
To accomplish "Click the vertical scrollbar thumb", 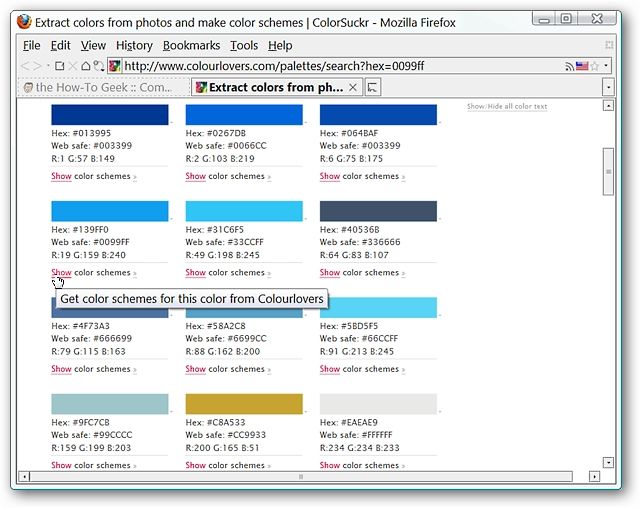I will 608,171.
